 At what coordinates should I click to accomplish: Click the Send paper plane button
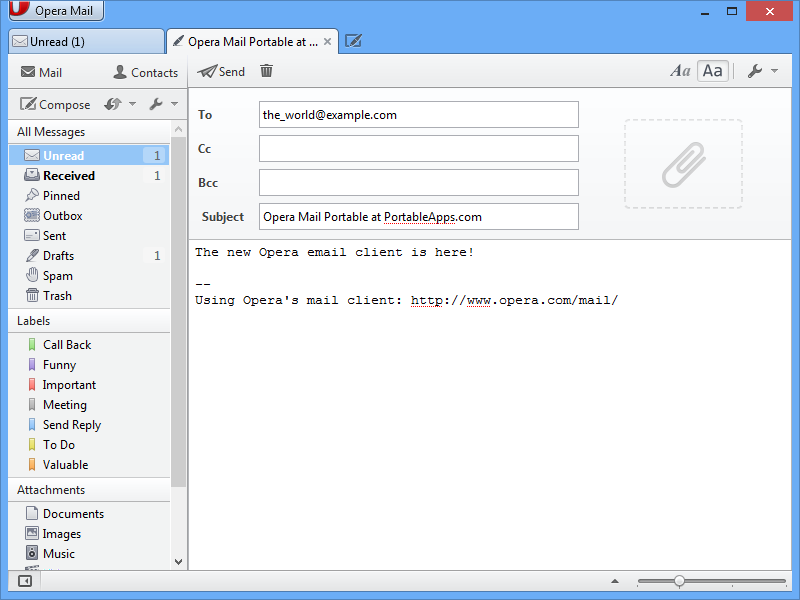221,72
